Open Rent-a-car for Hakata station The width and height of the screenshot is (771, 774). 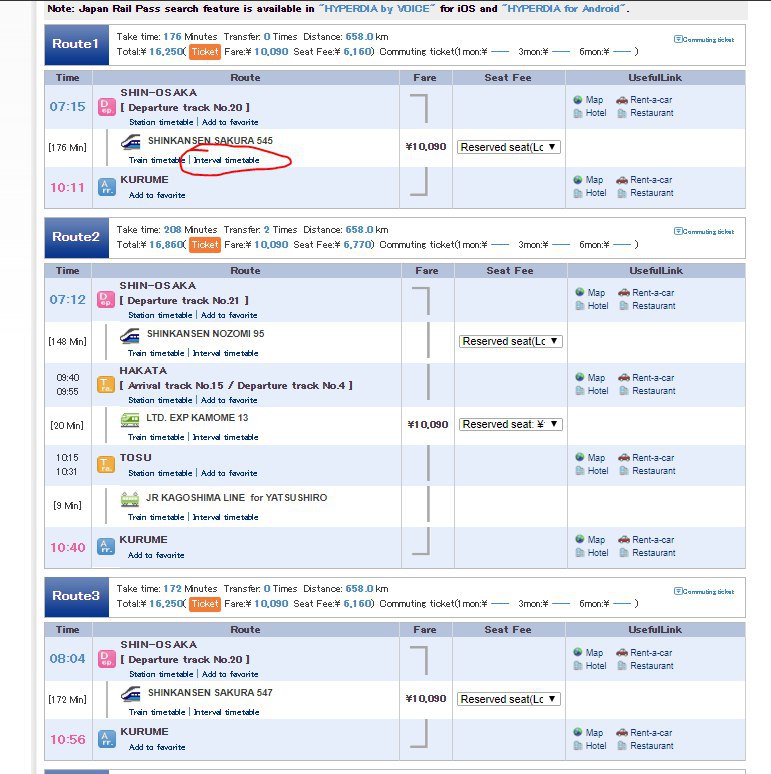pyautogui.click(x=646, y=378)
